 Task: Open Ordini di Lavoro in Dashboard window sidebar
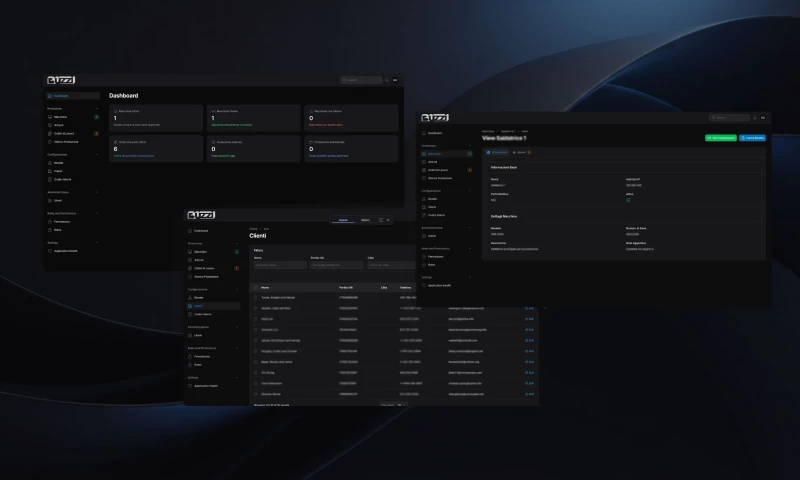point(73,134)
